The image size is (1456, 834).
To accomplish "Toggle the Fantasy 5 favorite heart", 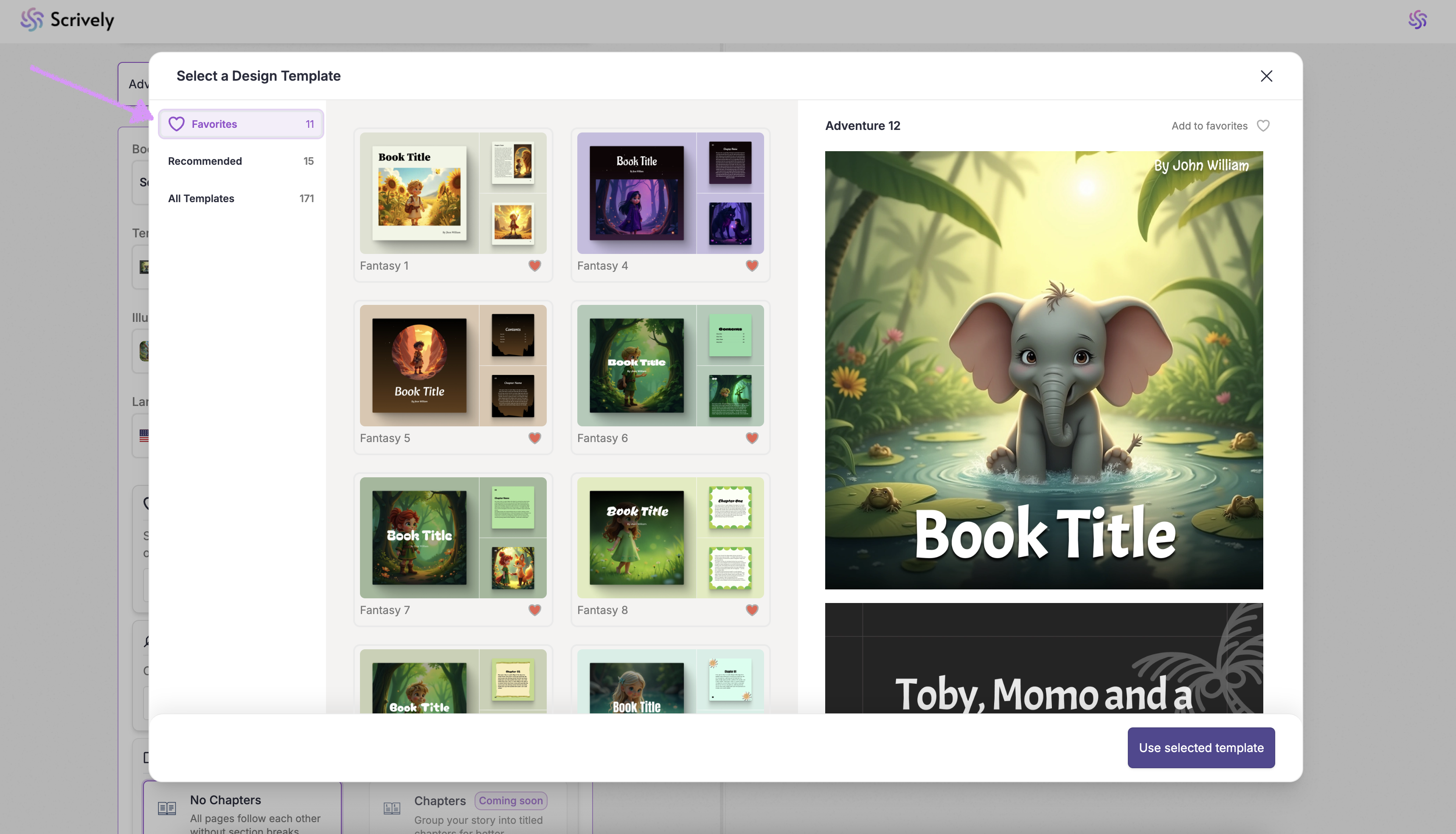I will click(534, 438).
